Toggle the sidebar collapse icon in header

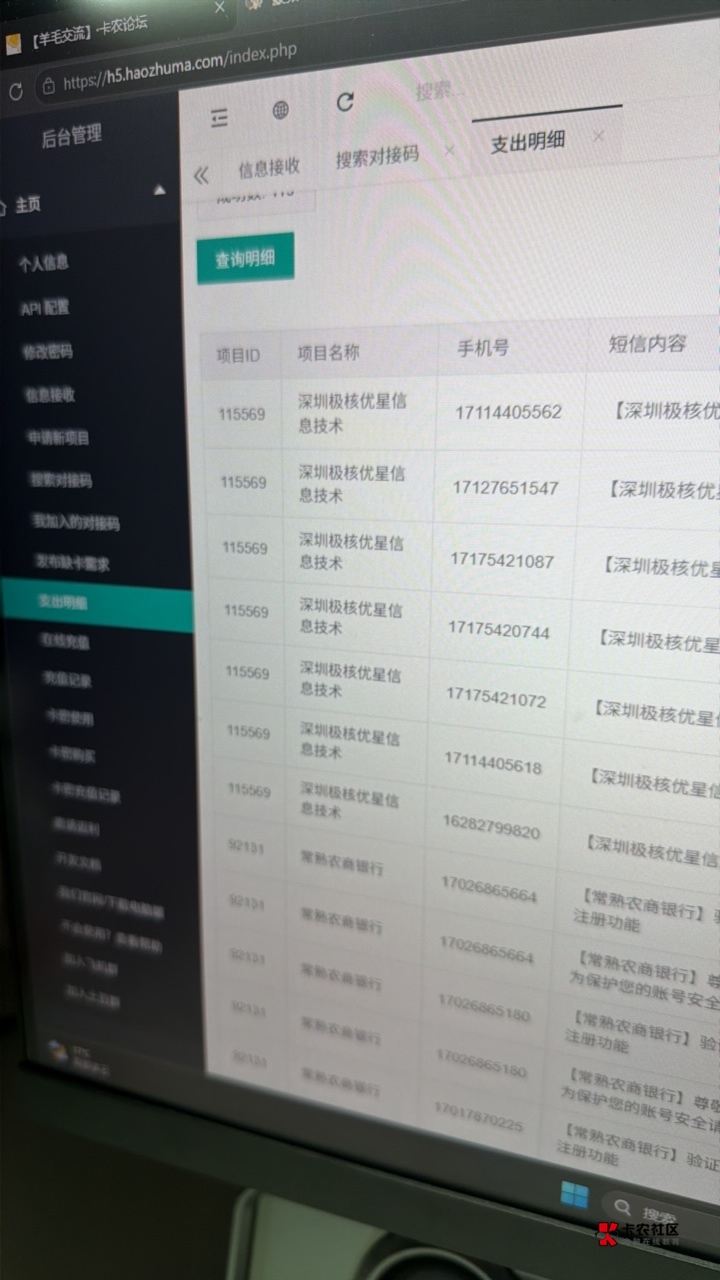(220, 117)
